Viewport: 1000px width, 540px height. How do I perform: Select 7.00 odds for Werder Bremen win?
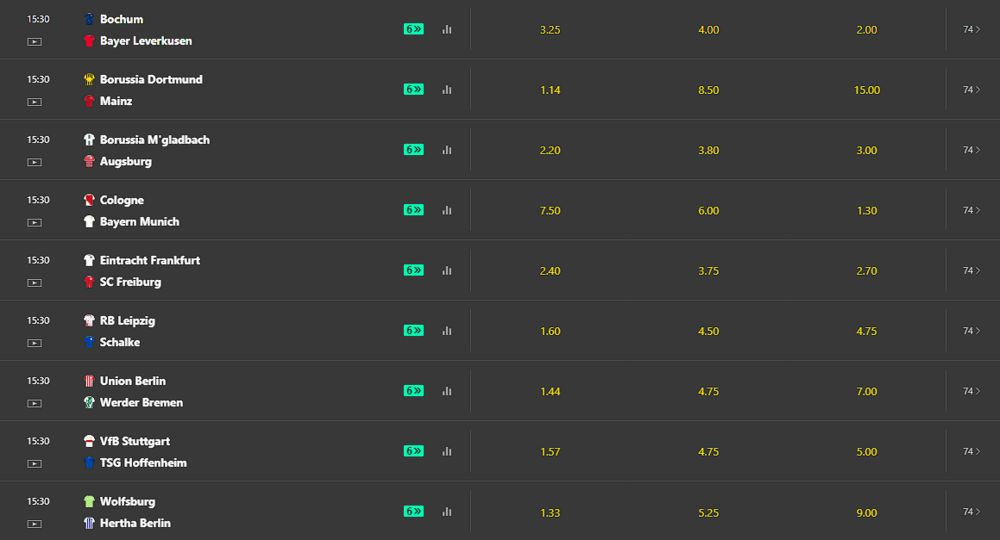tap(867, 391)
